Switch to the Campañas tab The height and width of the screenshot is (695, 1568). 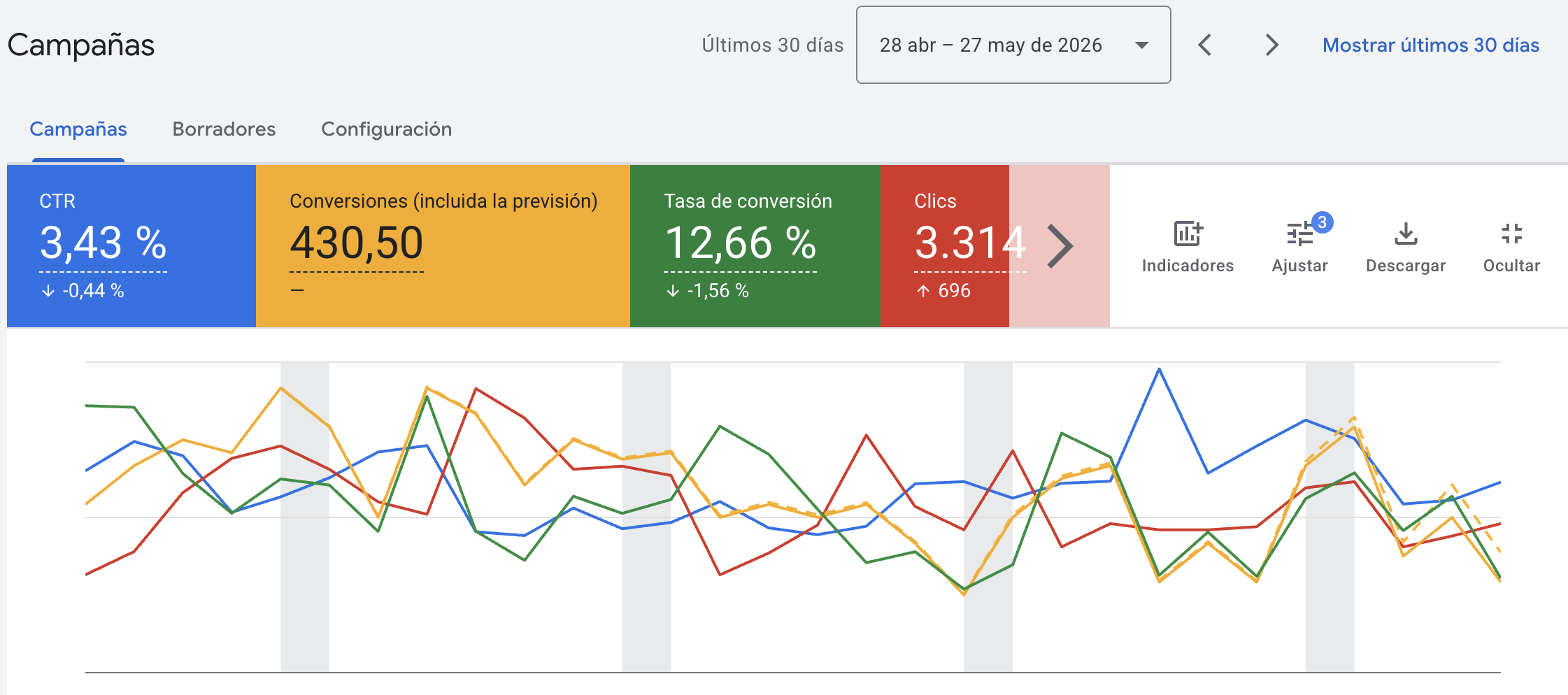tap(78, 129)
